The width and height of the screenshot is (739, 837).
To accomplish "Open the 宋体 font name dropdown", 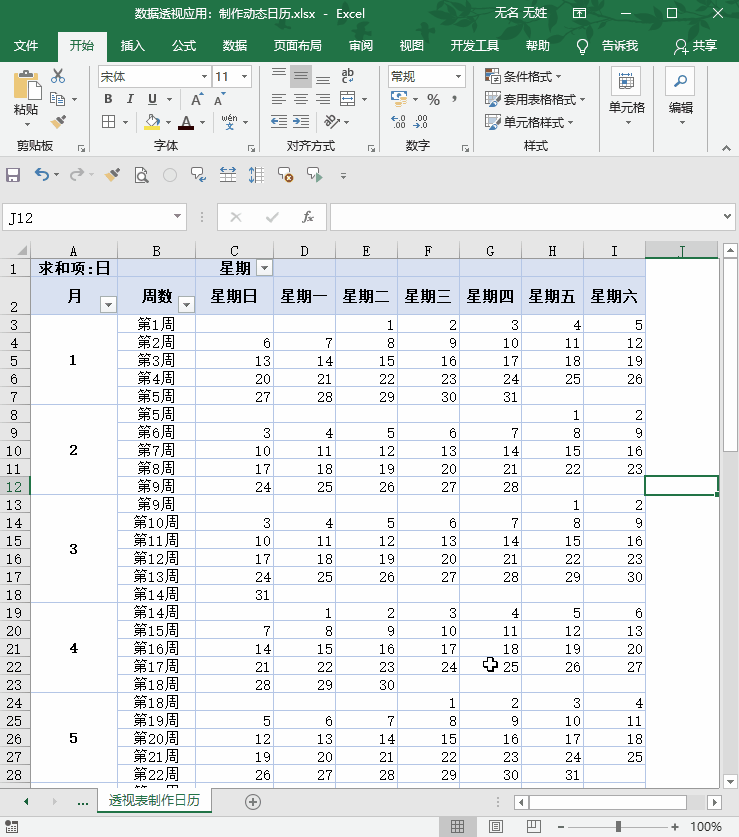I will point(204,77).
